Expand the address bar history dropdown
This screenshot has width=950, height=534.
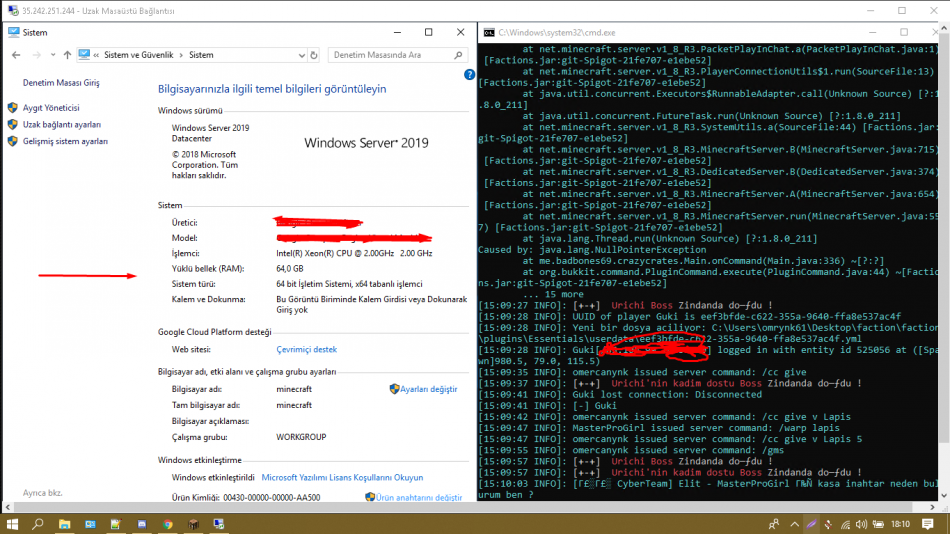(x=302, y=55)
